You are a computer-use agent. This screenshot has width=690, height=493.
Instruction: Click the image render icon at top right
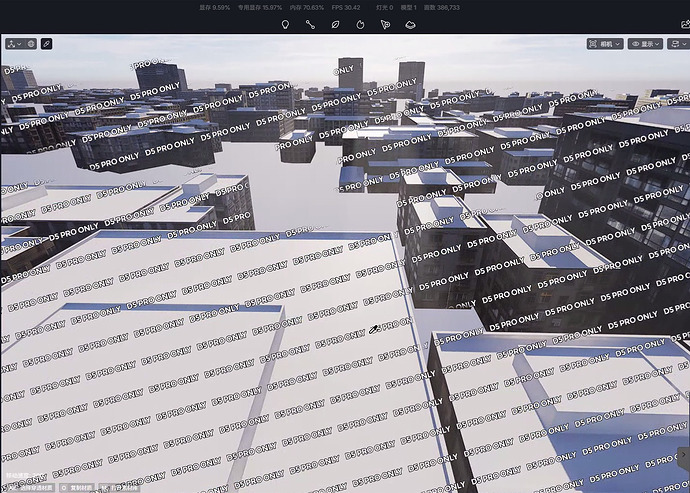(x=686, y=25)
